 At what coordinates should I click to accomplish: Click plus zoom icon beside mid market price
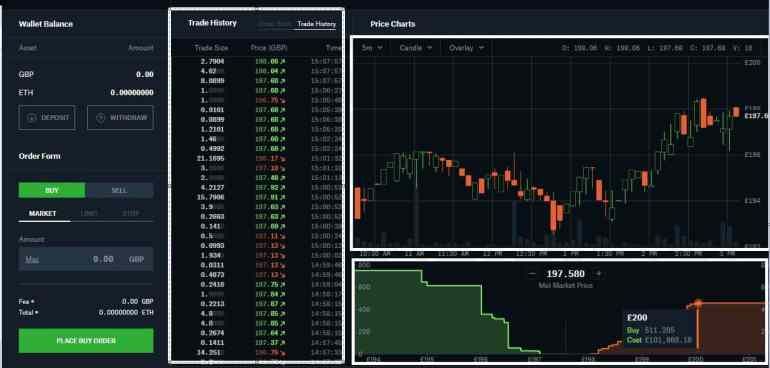(598, 274)
